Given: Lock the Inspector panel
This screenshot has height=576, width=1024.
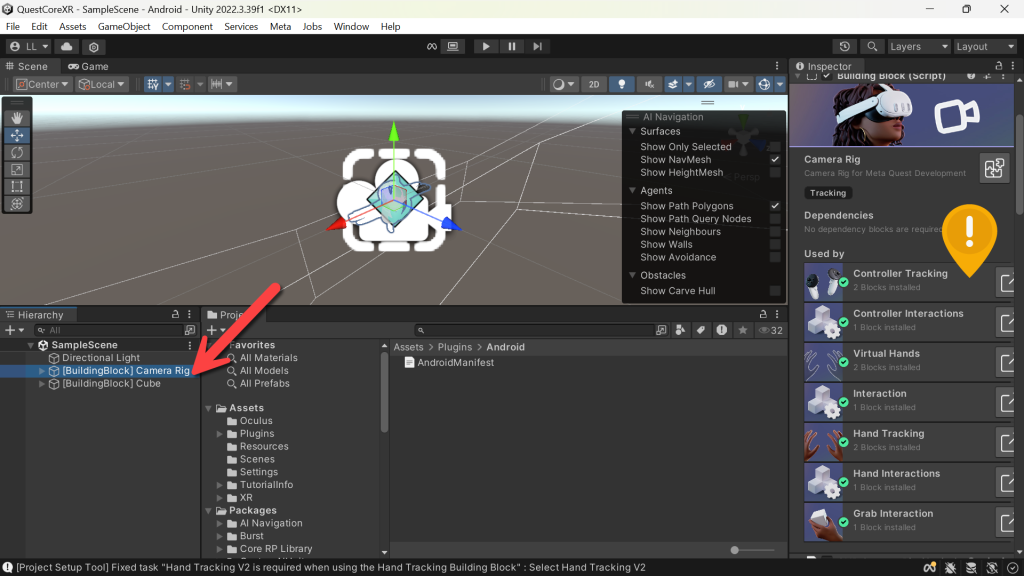Looking at the screenshot, I should tap(998, 66).
